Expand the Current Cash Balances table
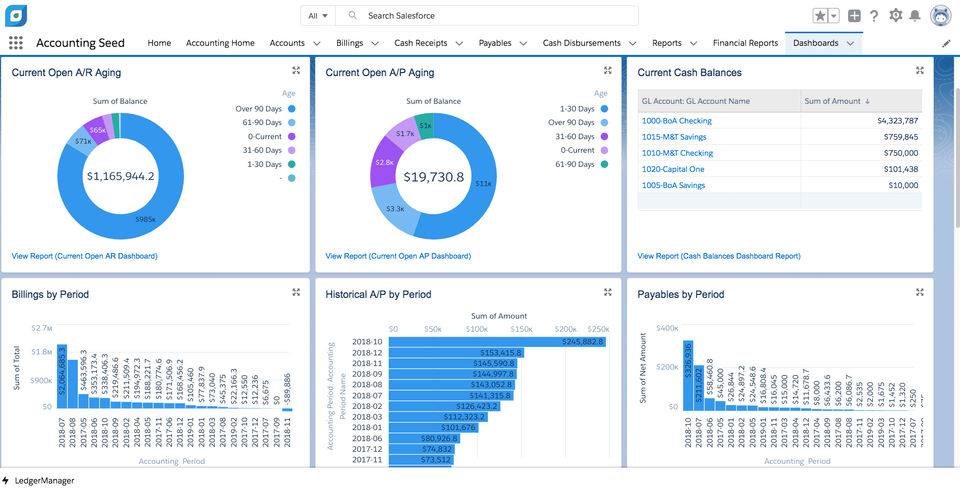 [x=920, y=71]
